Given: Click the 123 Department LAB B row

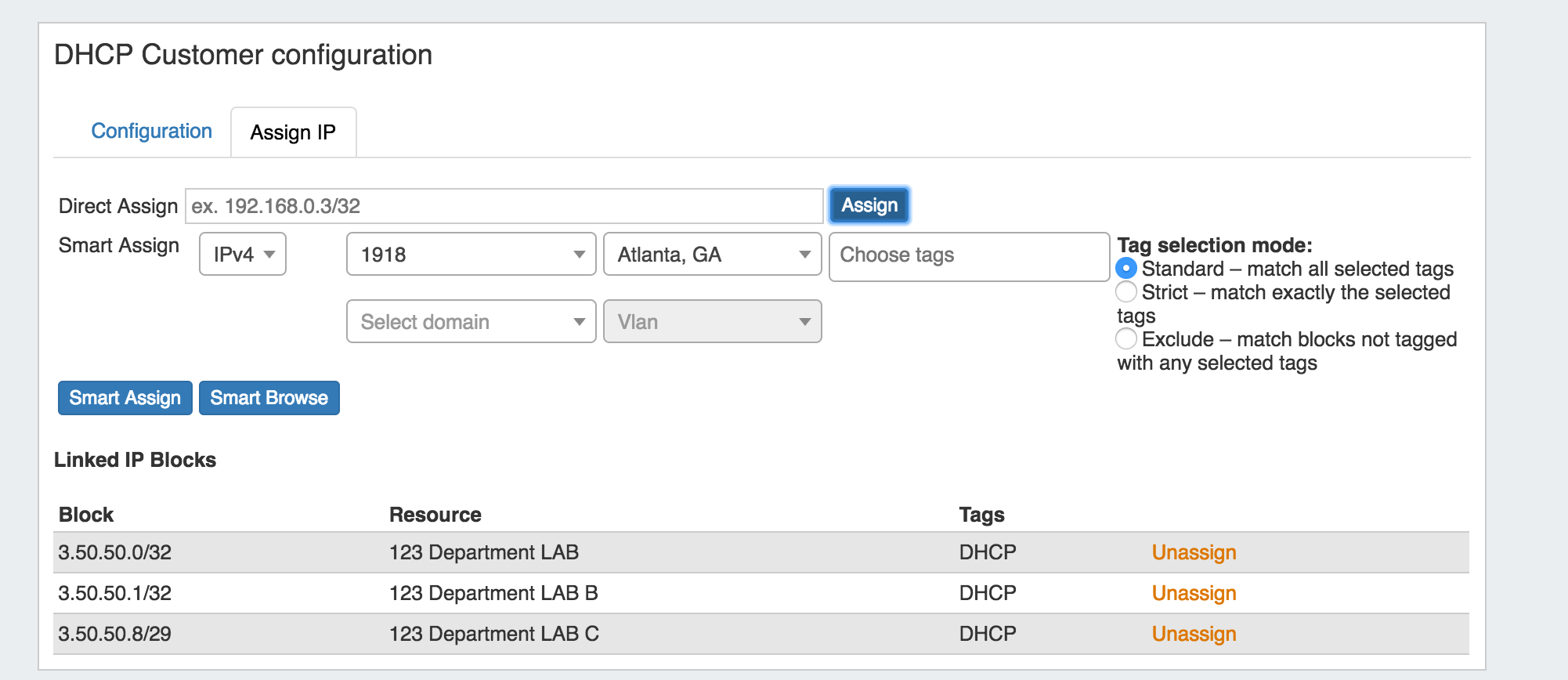Looking at the screenshot, I should pyautogui.click(x=493, y=593).
